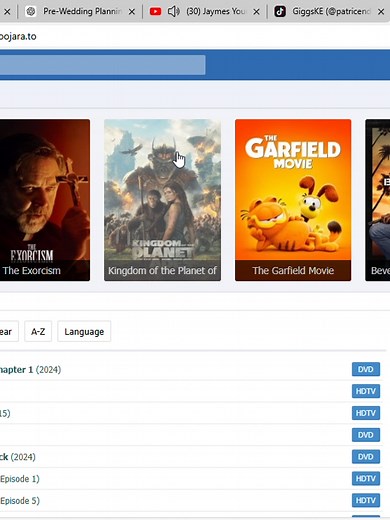The width and height of the screenshot is (390, 520).
Task: Click The Exorcism title caption
Action: click(32, 270)
